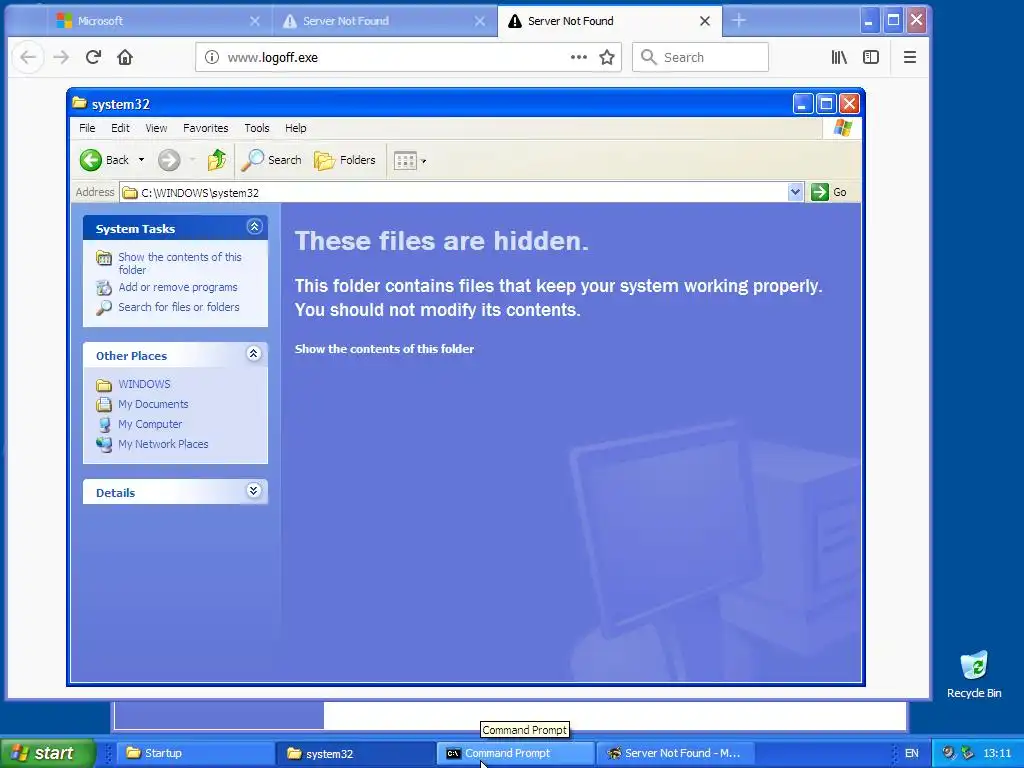Click sidebar Show the contents of this folder
This screenshot has width=1024, height=768.
(x=180, y=263)
